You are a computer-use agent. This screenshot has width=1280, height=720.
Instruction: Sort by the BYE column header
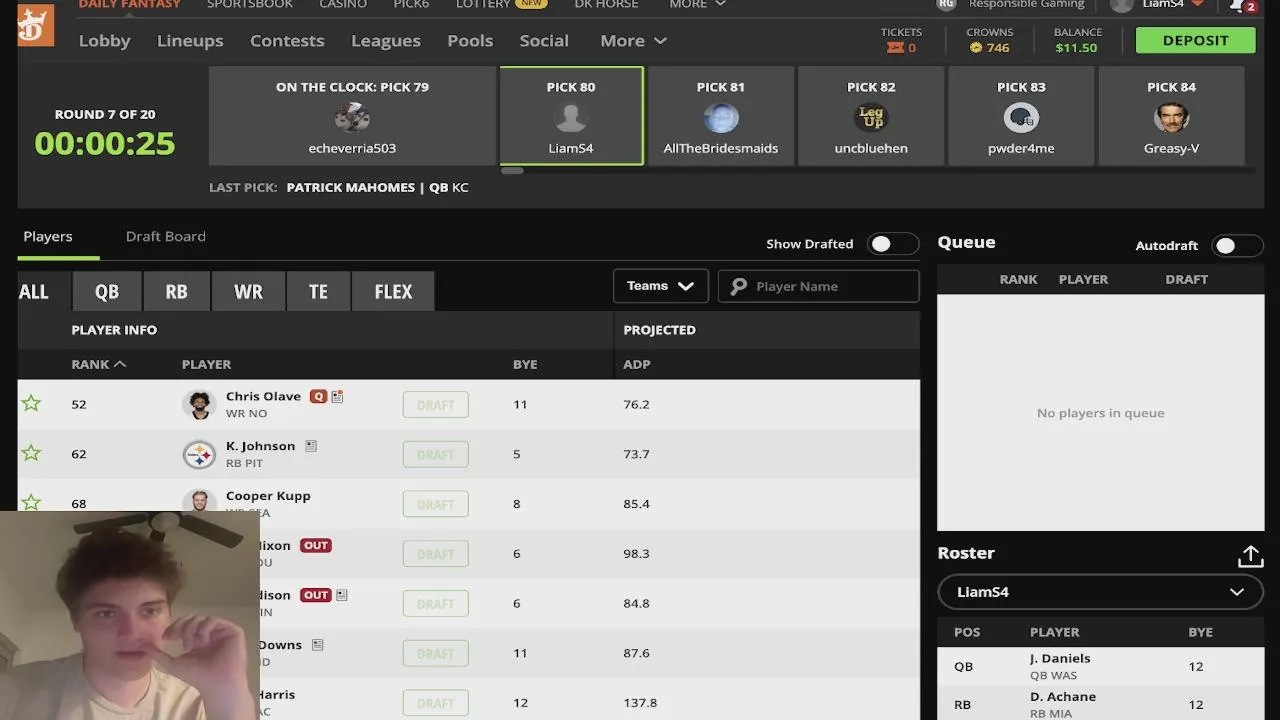click(525, 364)
